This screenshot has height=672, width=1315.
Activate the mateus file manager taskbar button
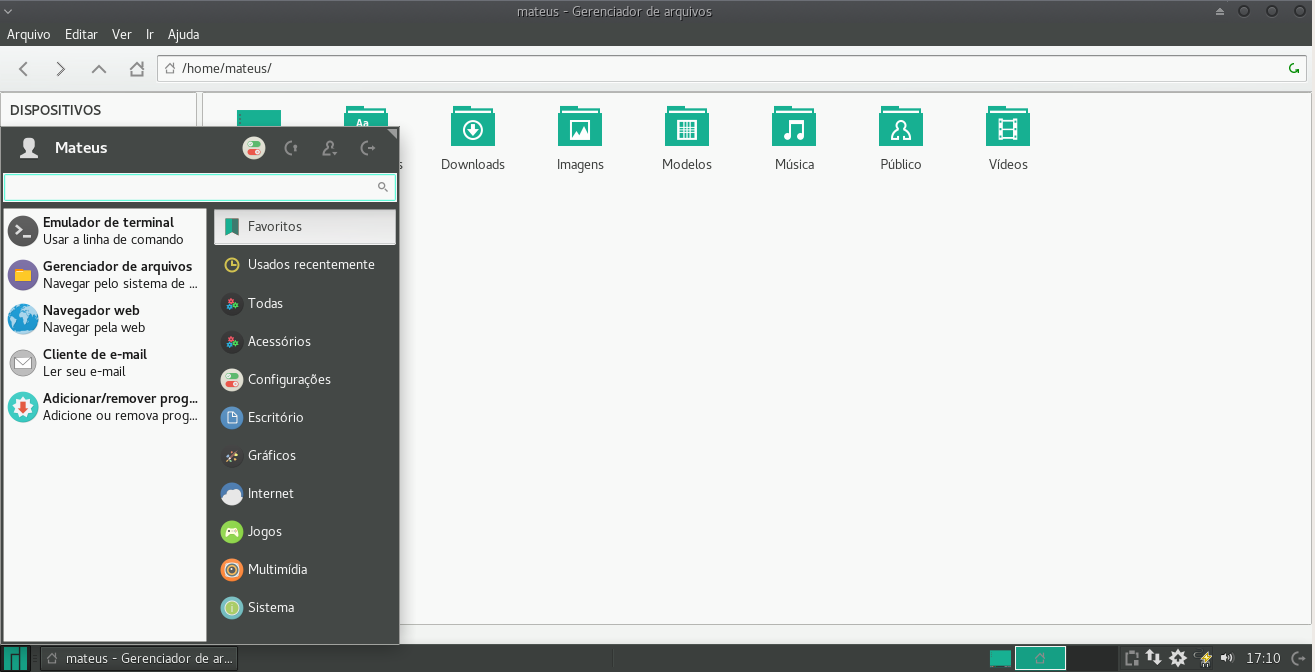coord(138,658)
